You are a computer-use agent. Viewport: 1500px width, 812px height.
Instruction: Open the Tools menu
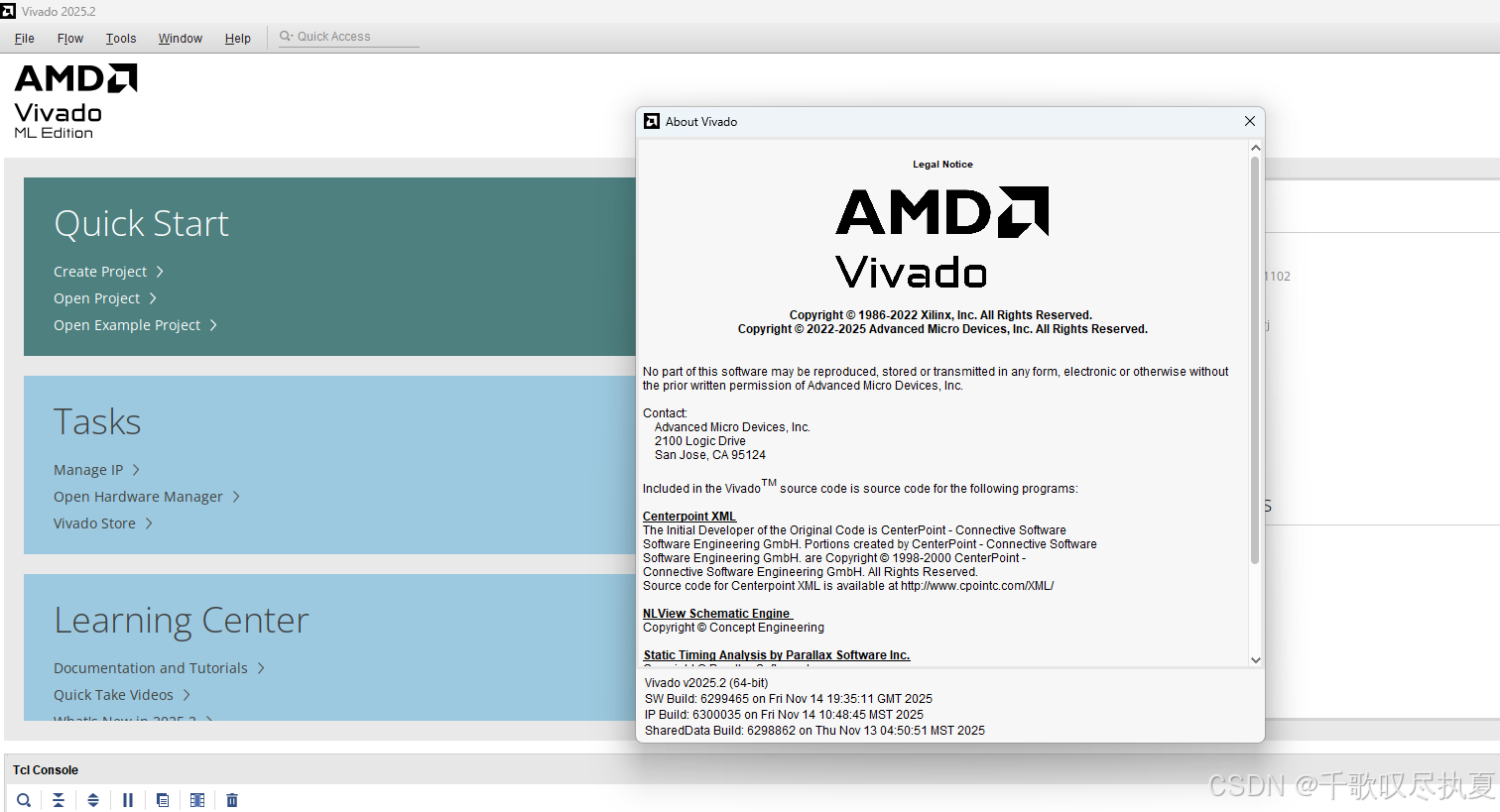click(121, 38)
